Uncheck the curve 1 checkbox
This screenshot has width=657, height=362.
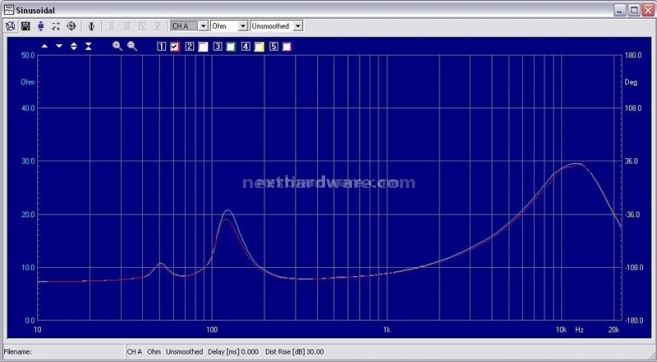[x=175, y=47]
